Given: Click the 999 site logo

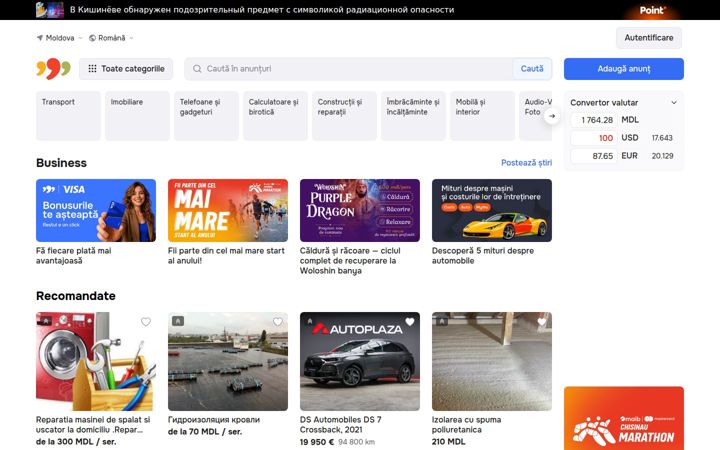Looking at the screenshot, I should 53,68.
